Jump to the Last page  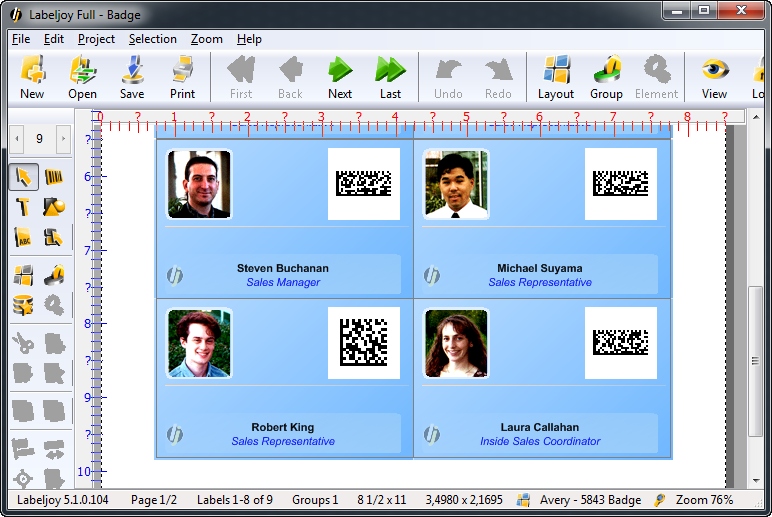coord(390,77)
